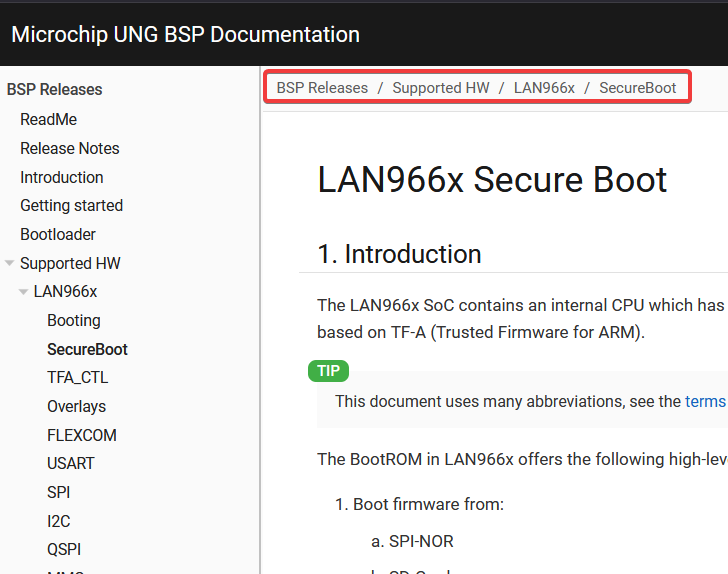Open the QSPI page

(x=64, y=550)
